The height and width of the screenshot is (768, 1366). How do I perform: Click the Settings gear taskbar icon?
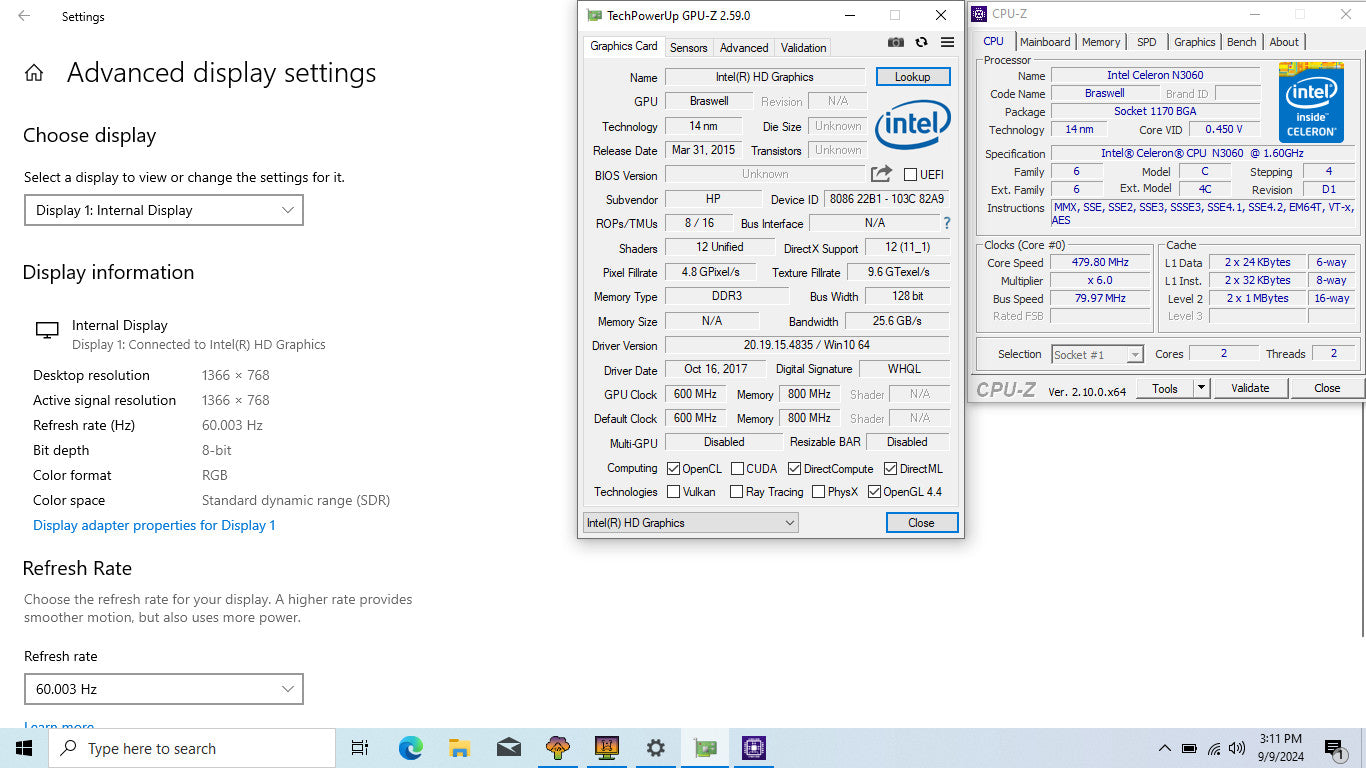tap(655, 748)
